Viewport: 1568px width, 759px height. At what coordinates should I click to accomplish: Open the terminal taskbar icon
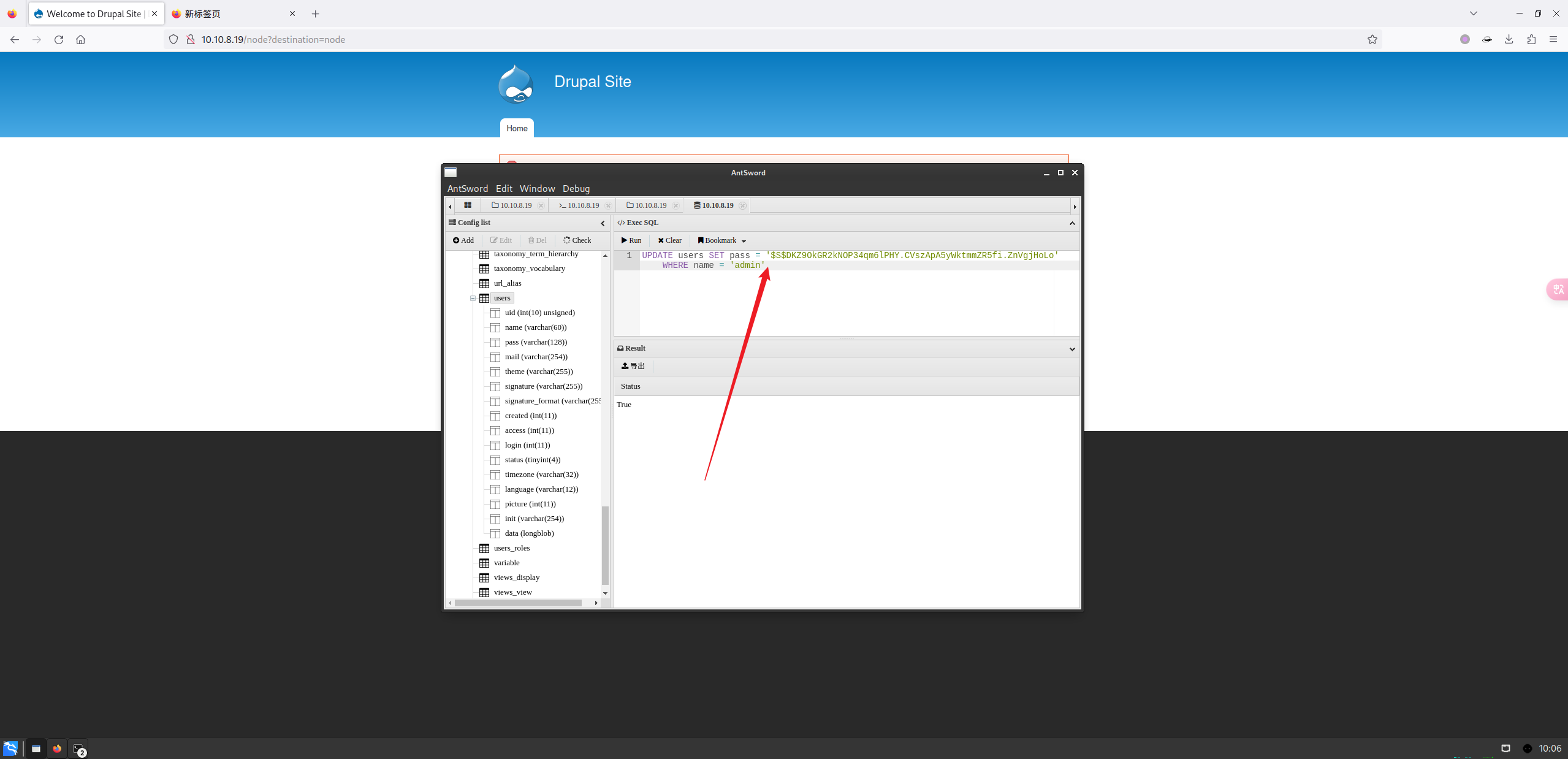78,749
